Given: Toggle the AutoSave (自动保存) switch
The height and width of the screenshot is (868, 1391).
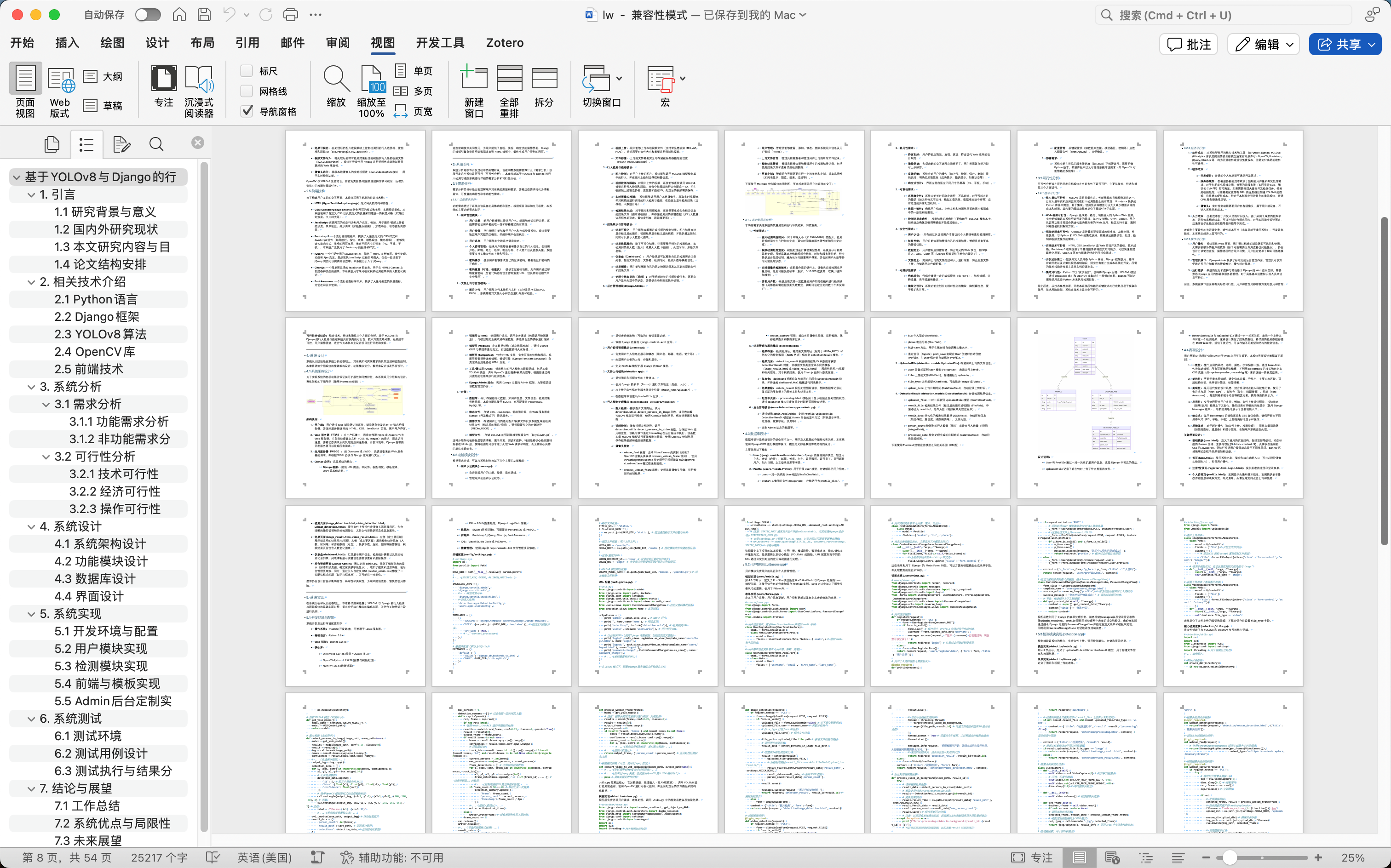Looking at the screenshot, I should click(x=148, y=15).
